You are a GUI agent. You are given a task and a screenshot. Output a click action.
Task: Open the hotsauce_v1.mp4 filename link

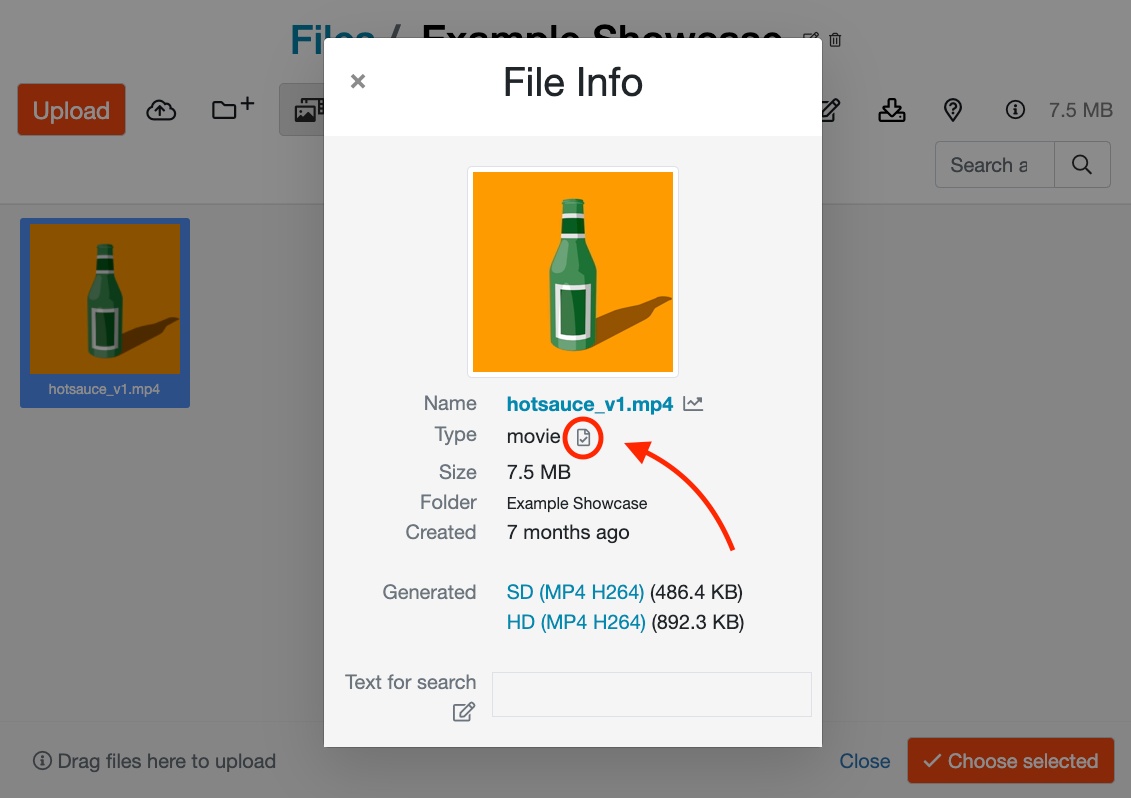pyautogui.click(x=590, y=404)
